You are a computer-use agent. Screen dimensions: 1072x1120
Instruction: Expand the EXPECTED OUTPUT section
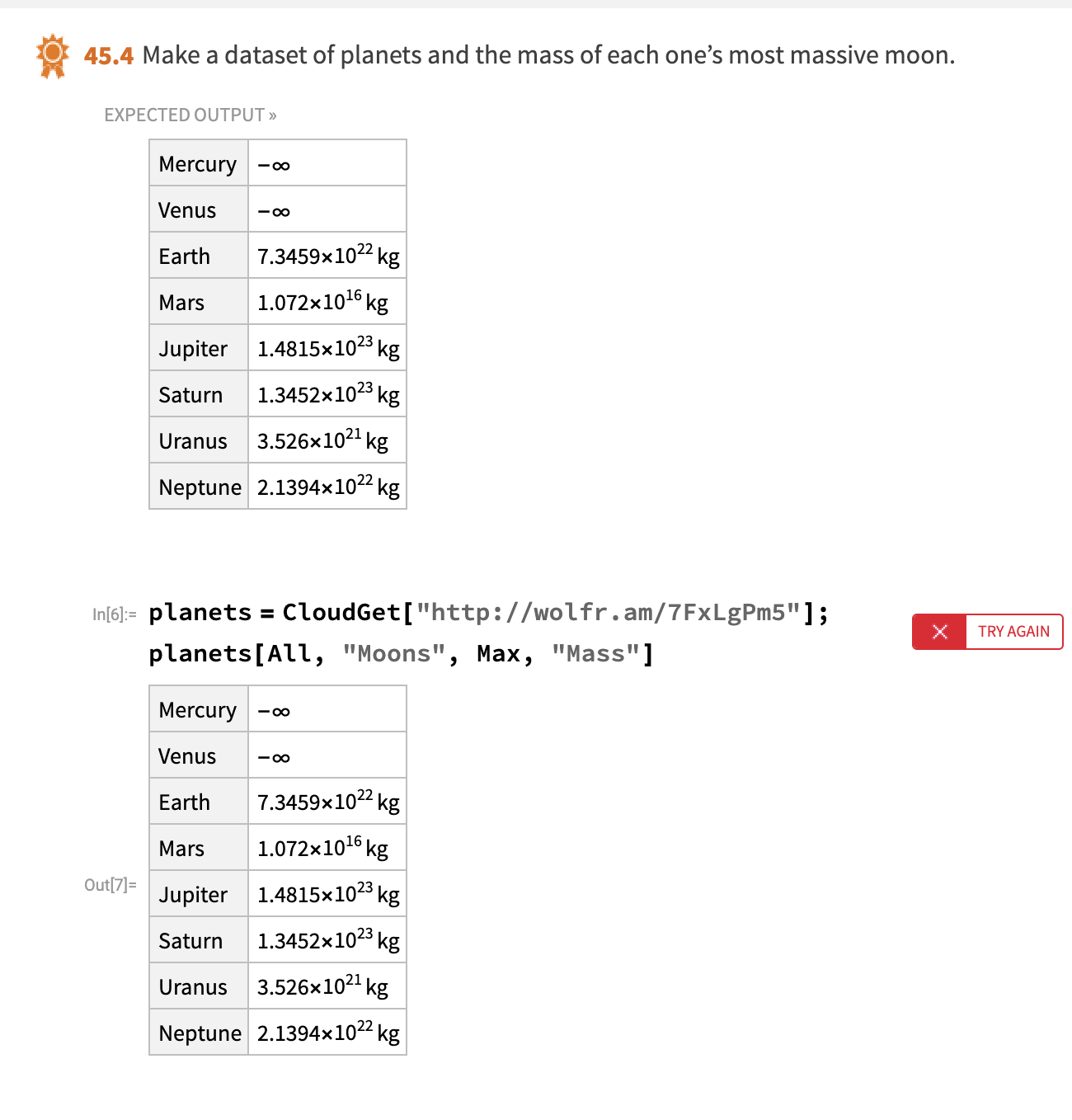point(190,115)
